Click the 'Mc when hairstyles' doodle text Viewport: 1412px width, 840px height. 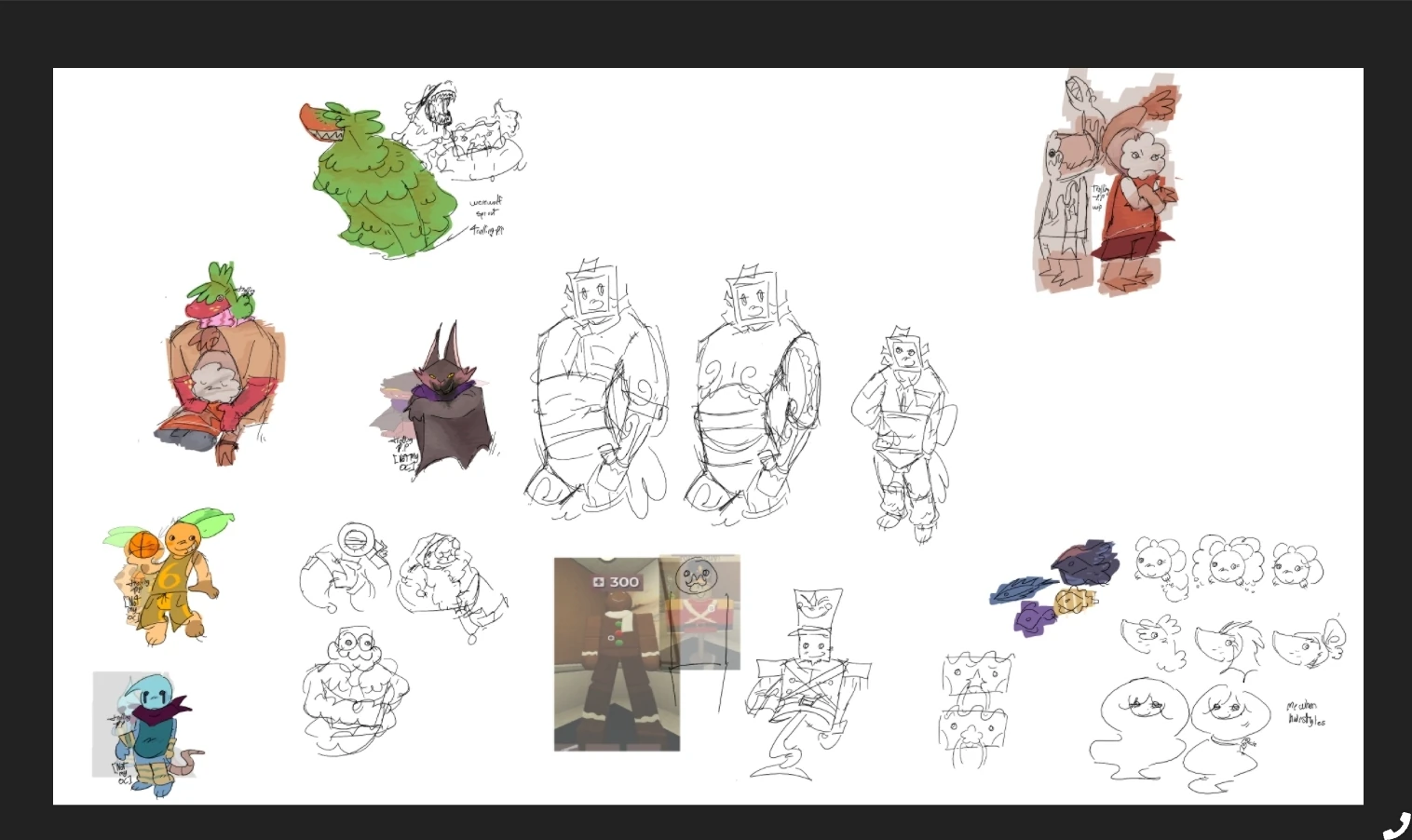1307,711
